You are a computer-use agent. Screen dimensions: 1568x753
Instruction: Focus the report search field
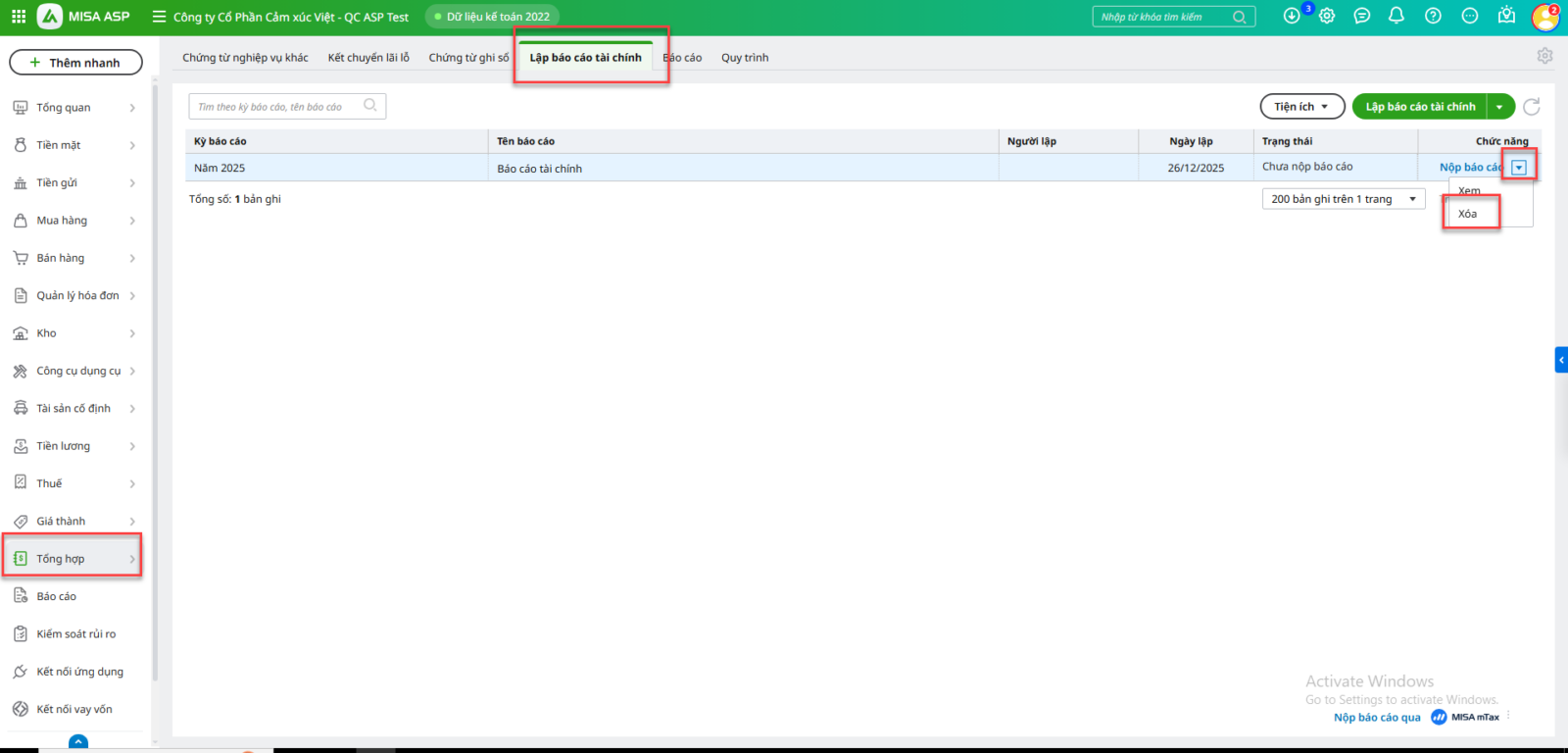[x=278, y=106]
